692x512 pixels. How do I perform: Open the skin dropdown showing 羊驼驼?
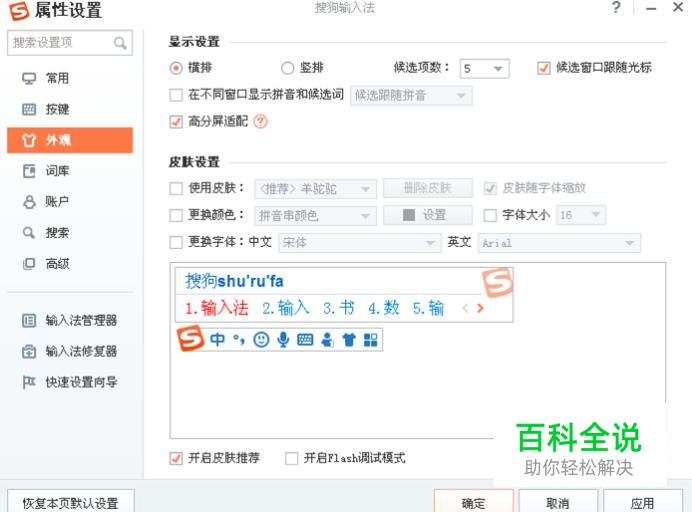coord(315,189)
